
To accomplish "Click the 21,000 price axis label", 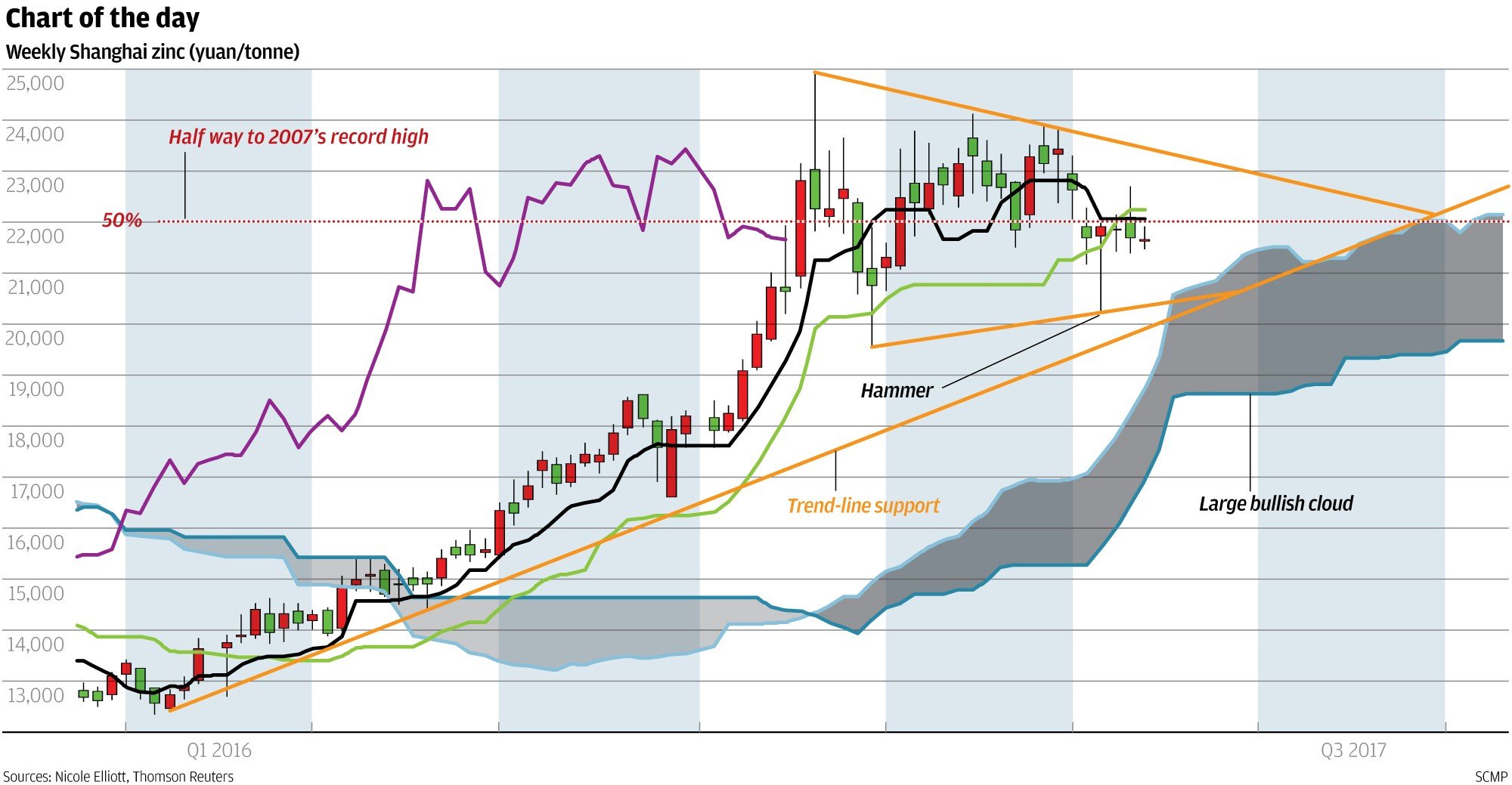I will click(x=36, y=287).
